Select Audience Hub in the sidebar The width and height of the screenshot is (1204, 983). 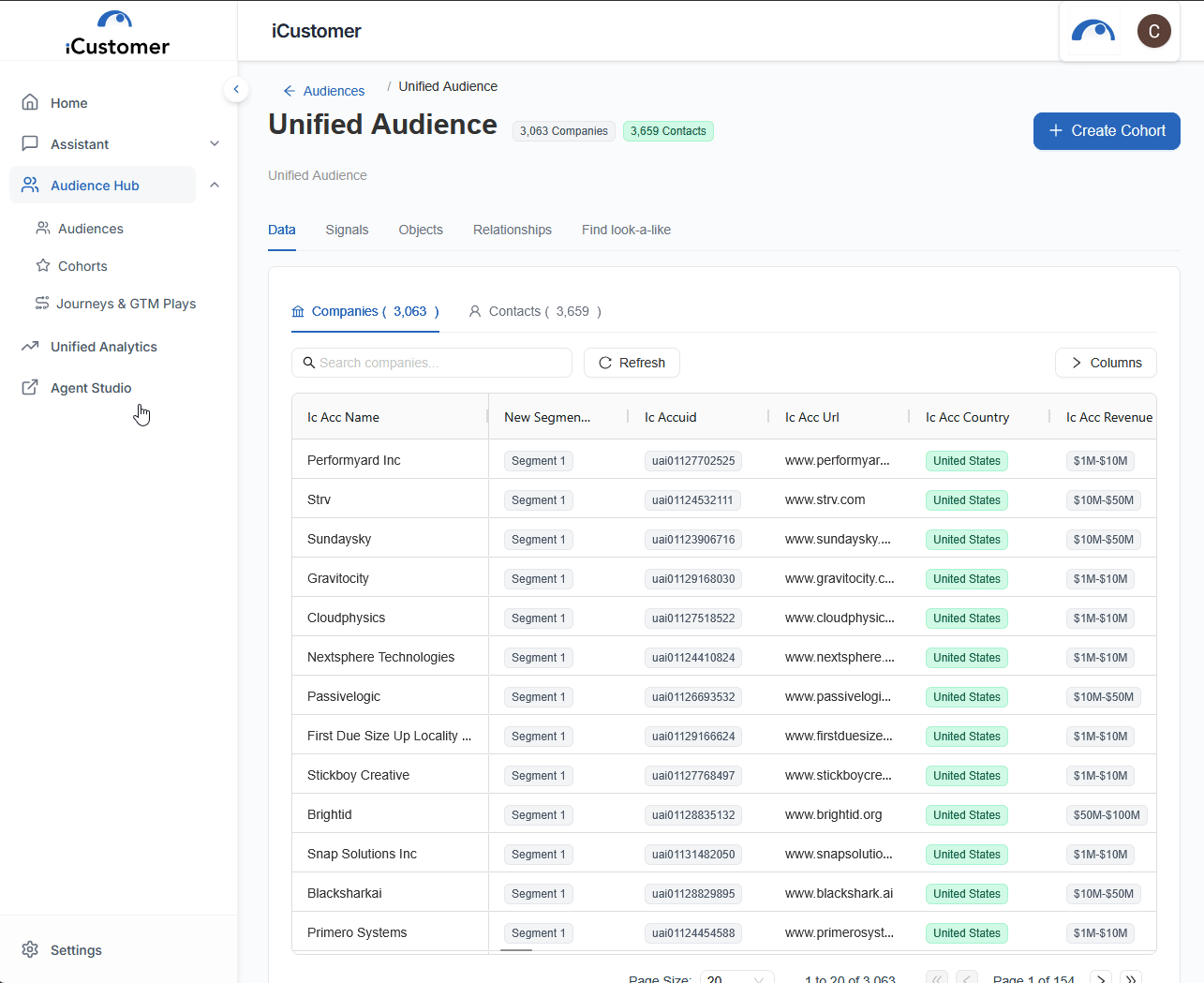(x=102, y=186)
